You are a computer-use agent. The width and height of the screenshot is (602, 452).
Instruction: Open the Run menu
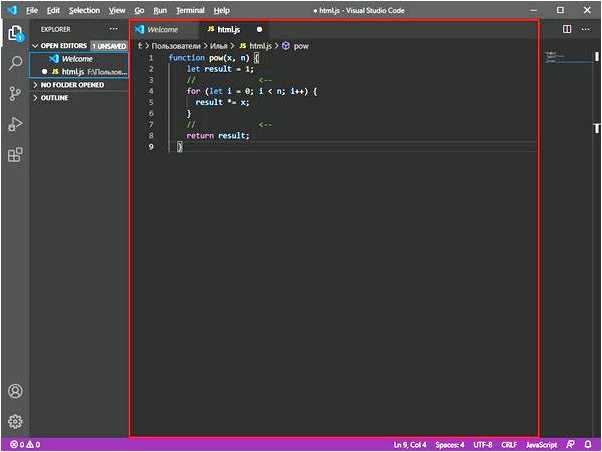pos(160,10)
